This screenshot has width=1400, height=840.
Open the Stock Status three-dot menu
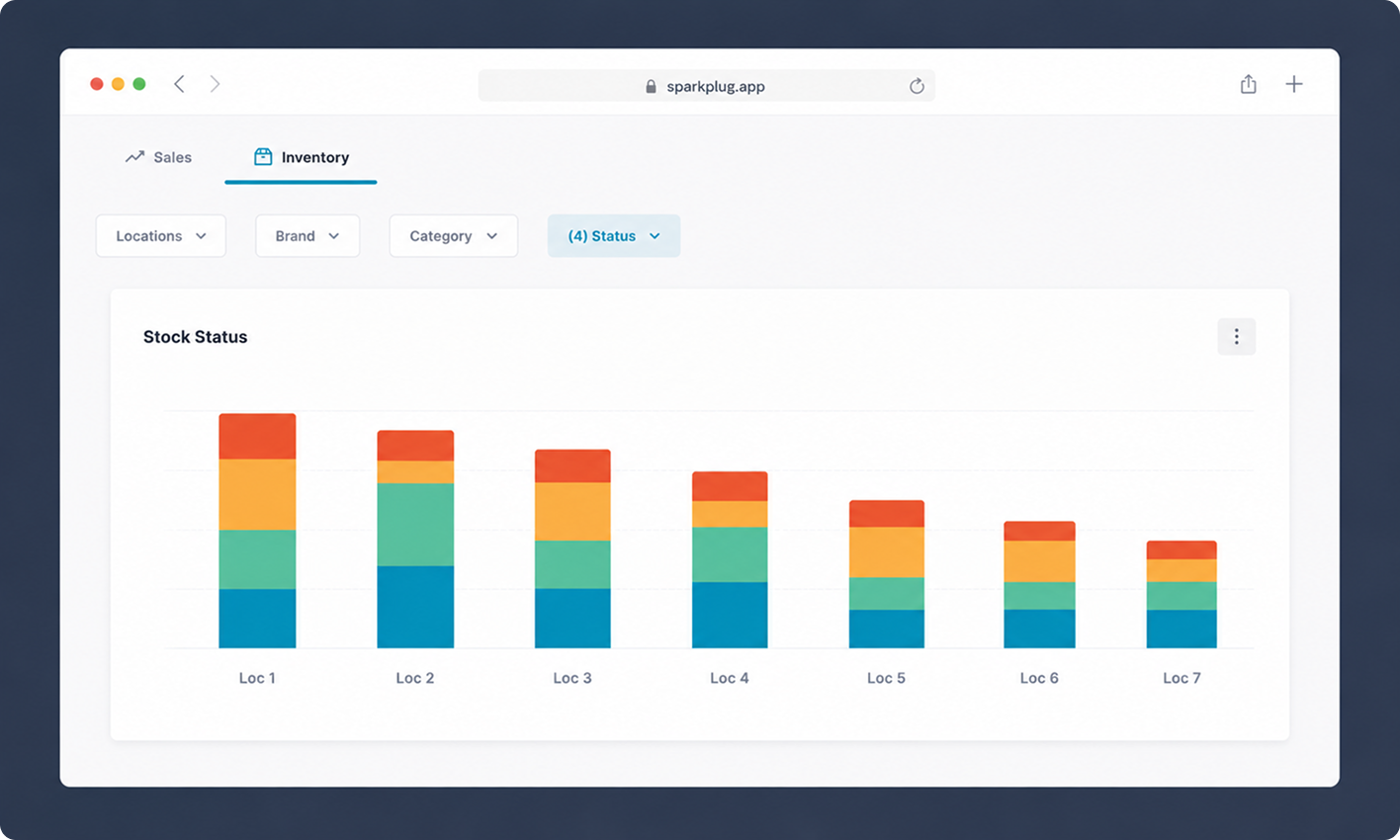point(1236,337)
